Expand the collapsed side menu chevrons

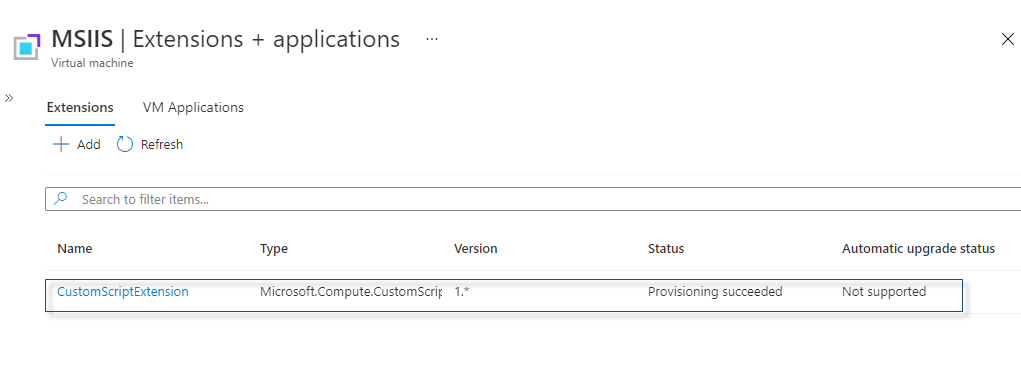9,98
